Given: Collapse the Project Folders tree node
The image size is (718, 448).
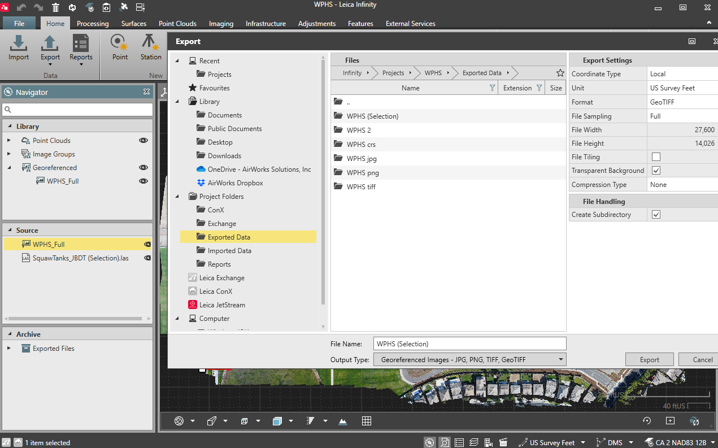Looking at the screenshot, I should (x=178, y=196).
